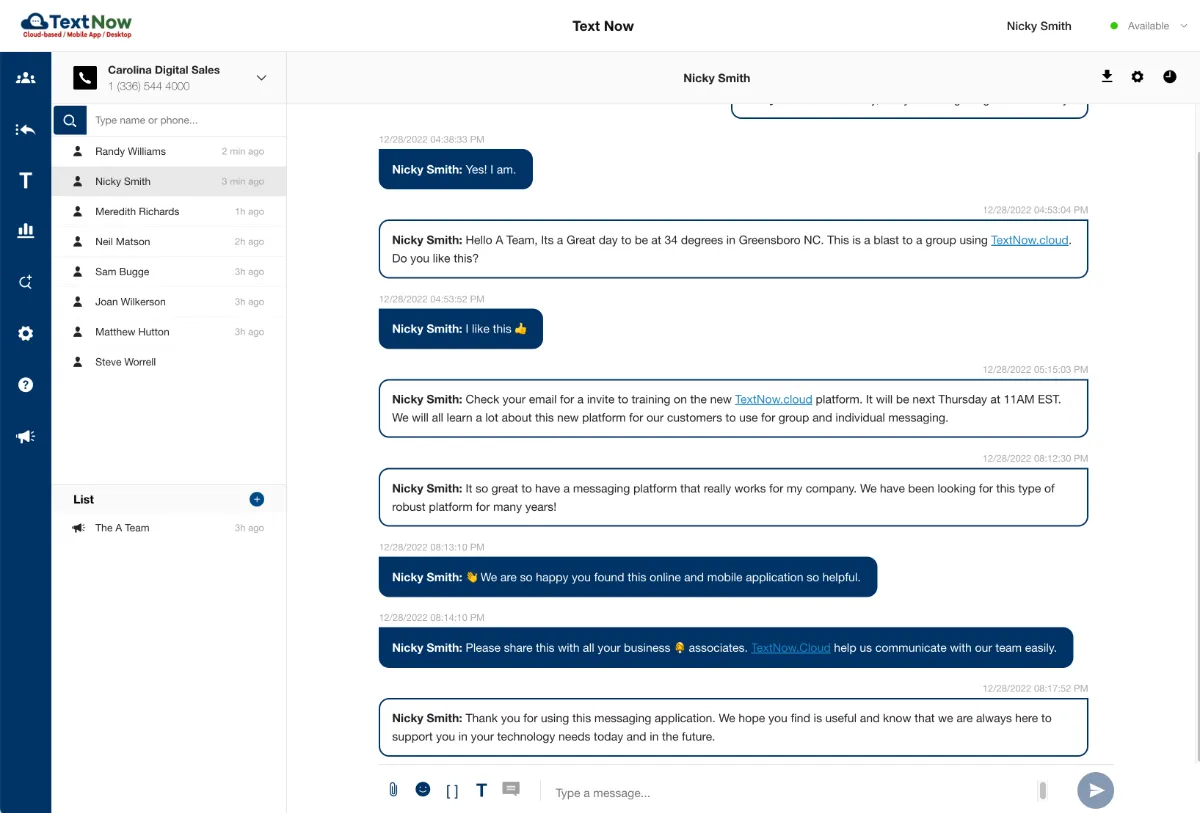1200x813 pixels.
Task: Send the message with the arrow button
Action: pyautogui.click(x=1095, y=790)
